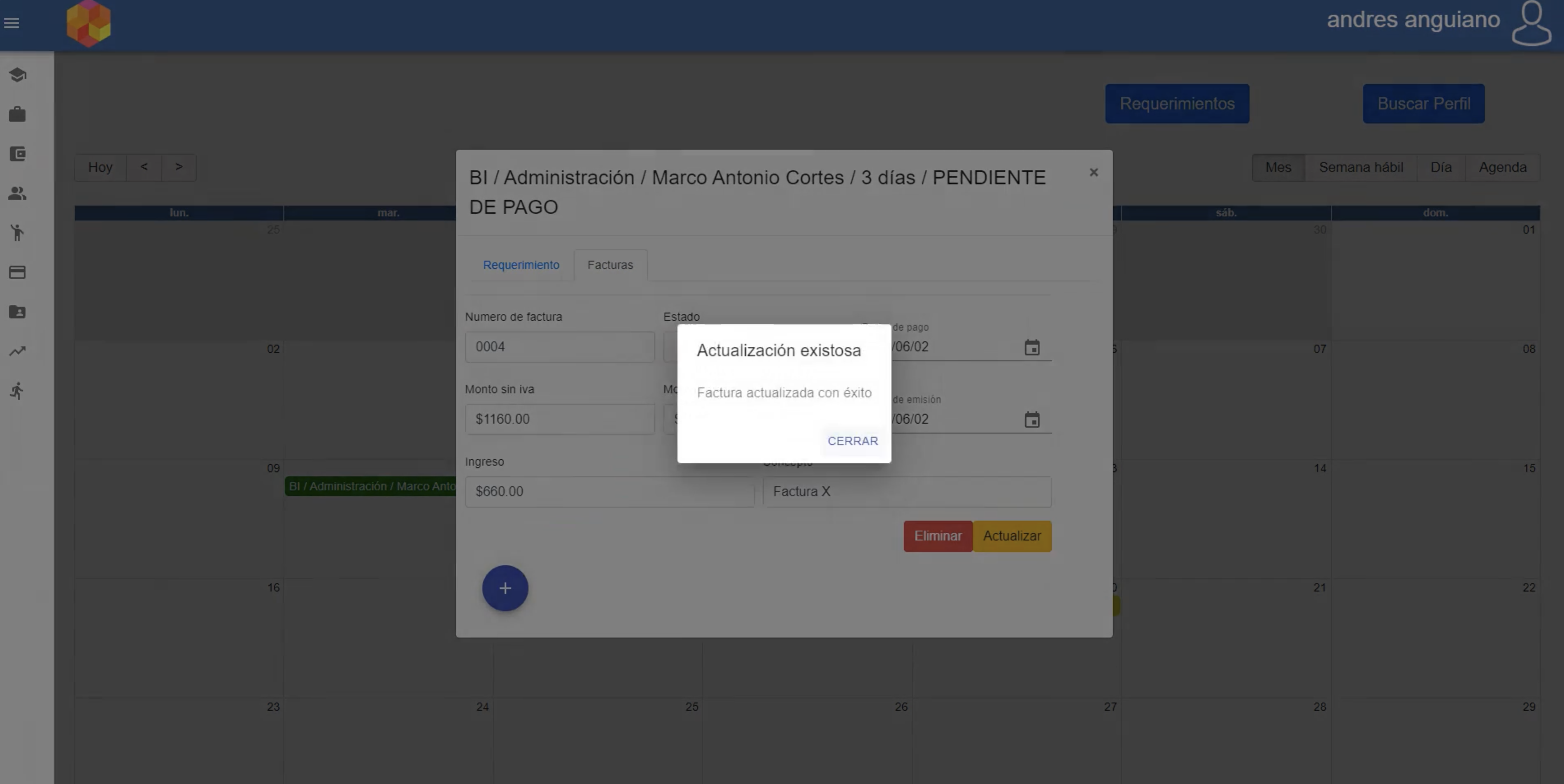1564x784 pixels.
Task: Select the Semana hábil calendar view
Action: [x=1361, y=167]
